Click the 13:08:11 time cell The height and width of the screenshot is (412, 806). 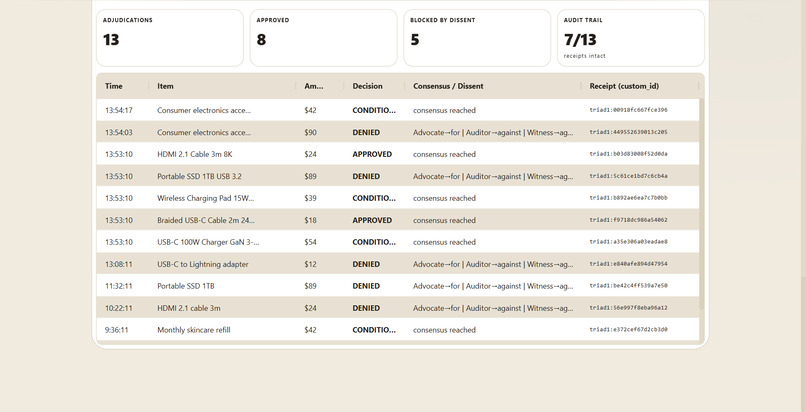coord(119,264)
